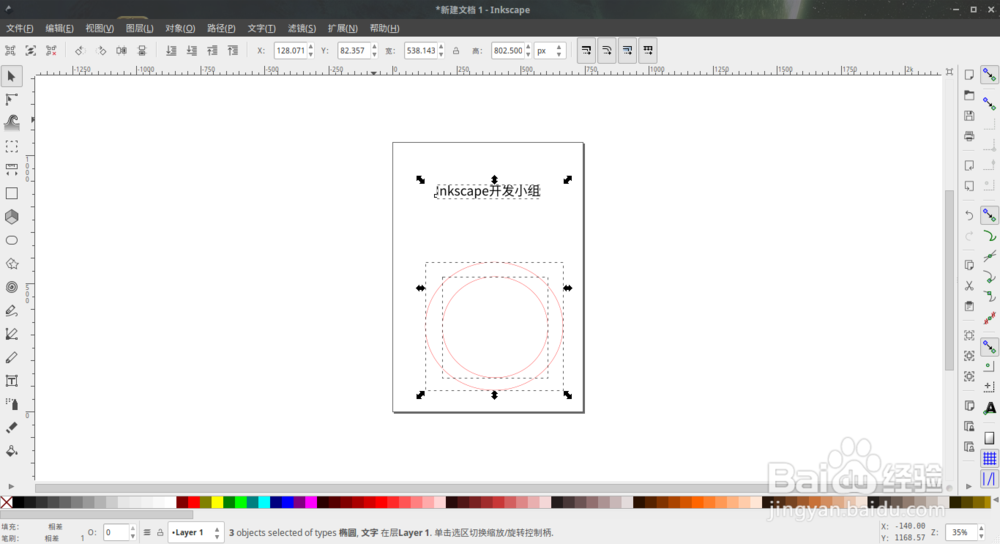This screenshot has height=544, width=1000.
Task: Open the Layer 1 dropdown
Action: point(196,533)
